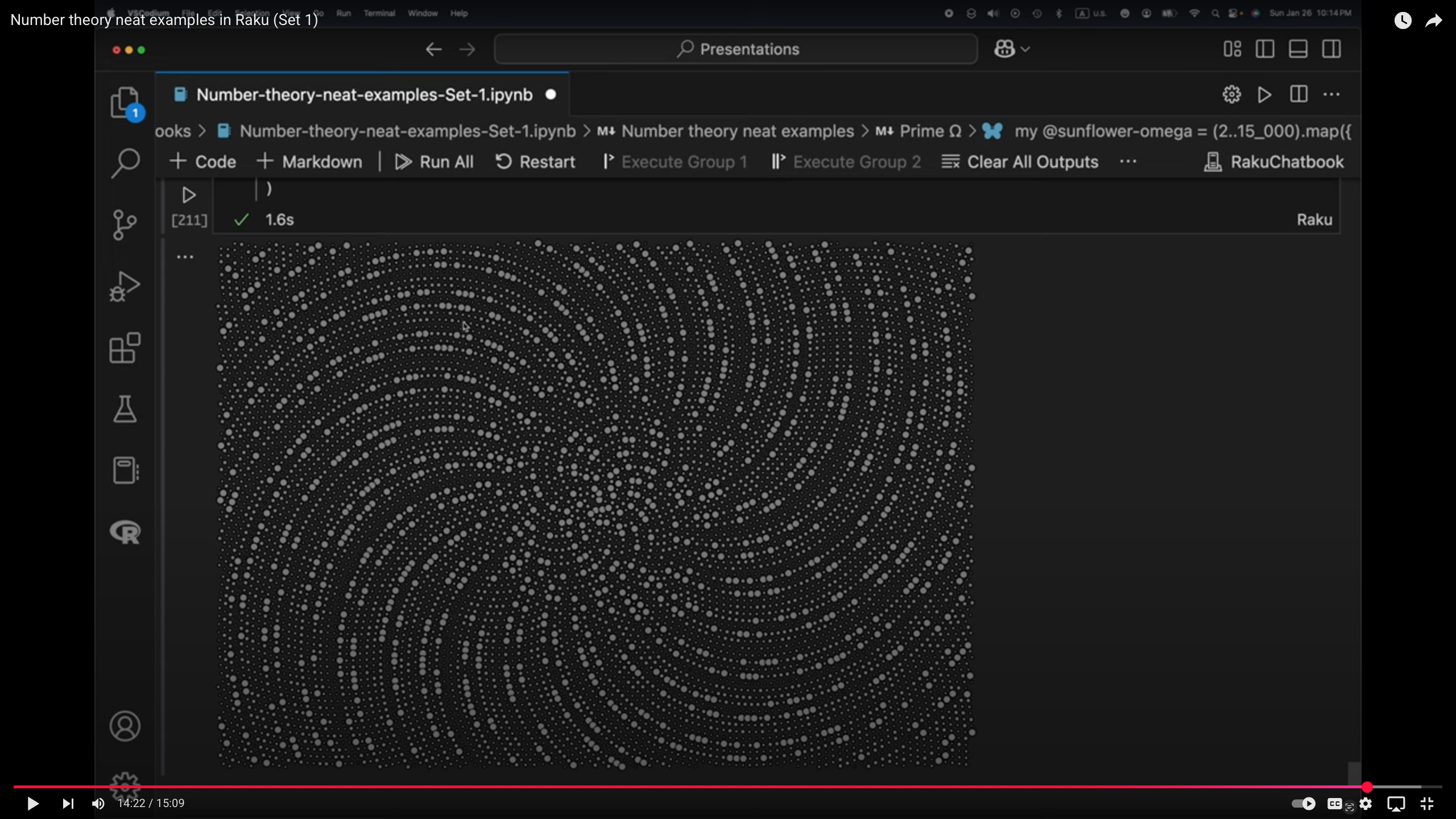Viewport: 1456px width, 819px height.
Task: Open the Help menu in menu bar
Action: click(459, 13)
